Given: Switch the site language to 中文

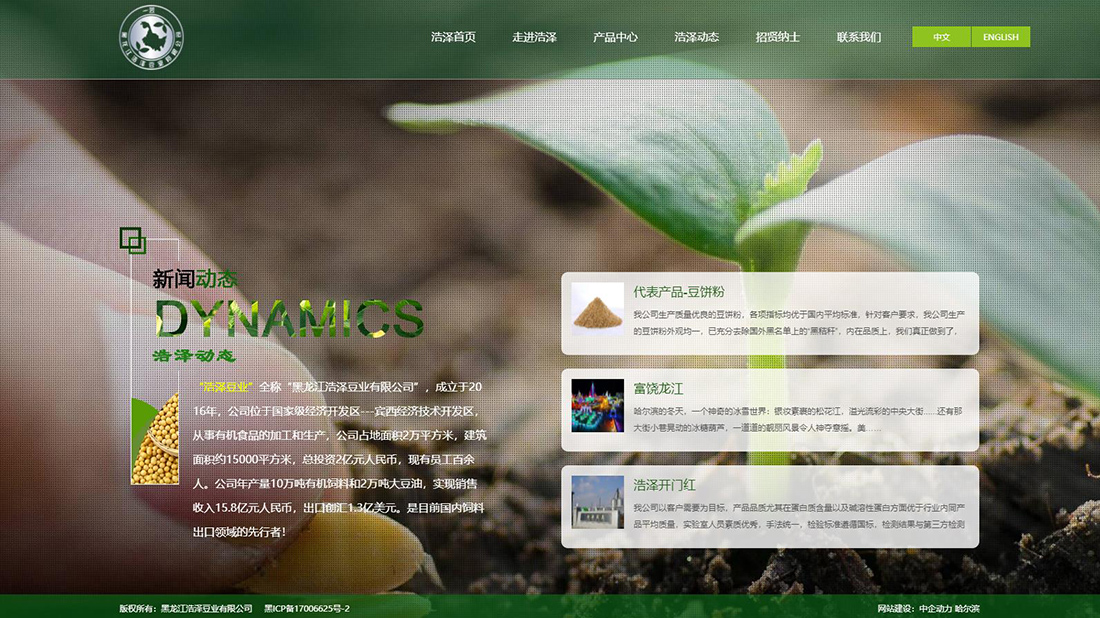Looking at the screenshot, I should (x=939, y=36).
